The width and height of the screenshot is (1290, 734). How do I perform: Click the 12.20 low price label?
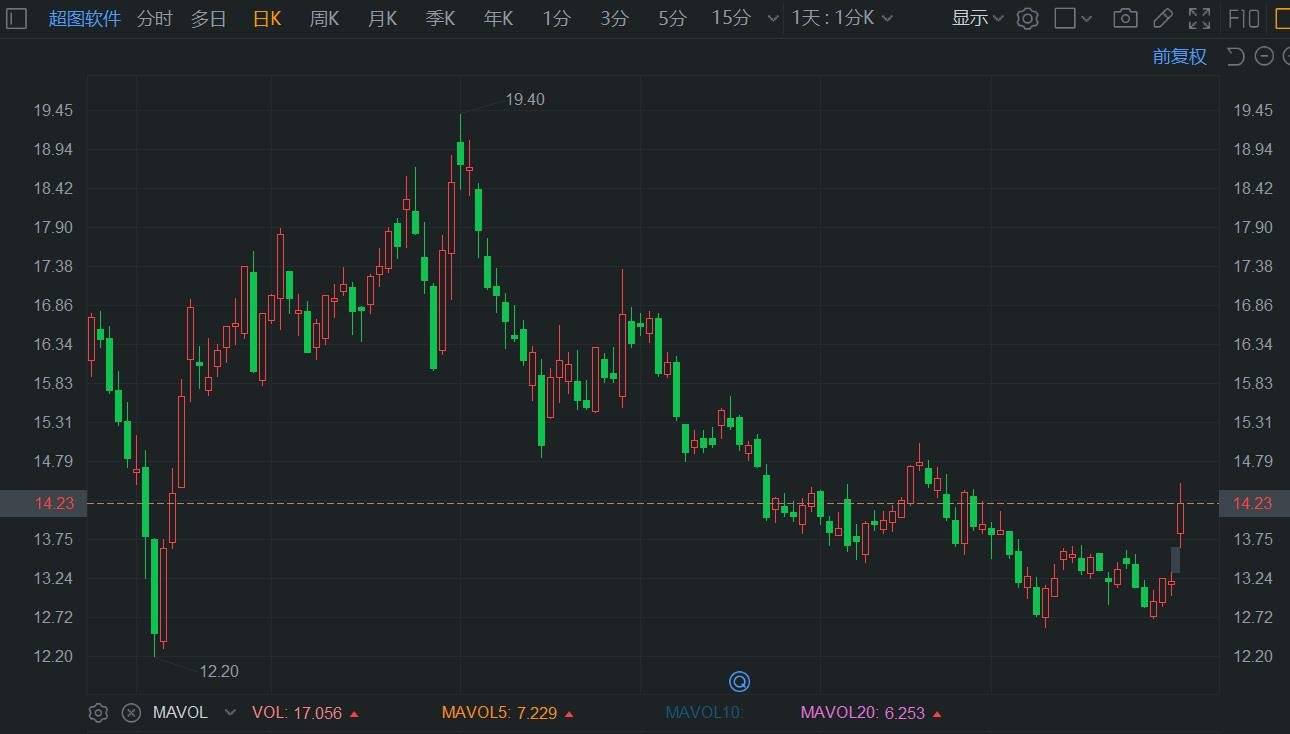[x=219, y=671]
